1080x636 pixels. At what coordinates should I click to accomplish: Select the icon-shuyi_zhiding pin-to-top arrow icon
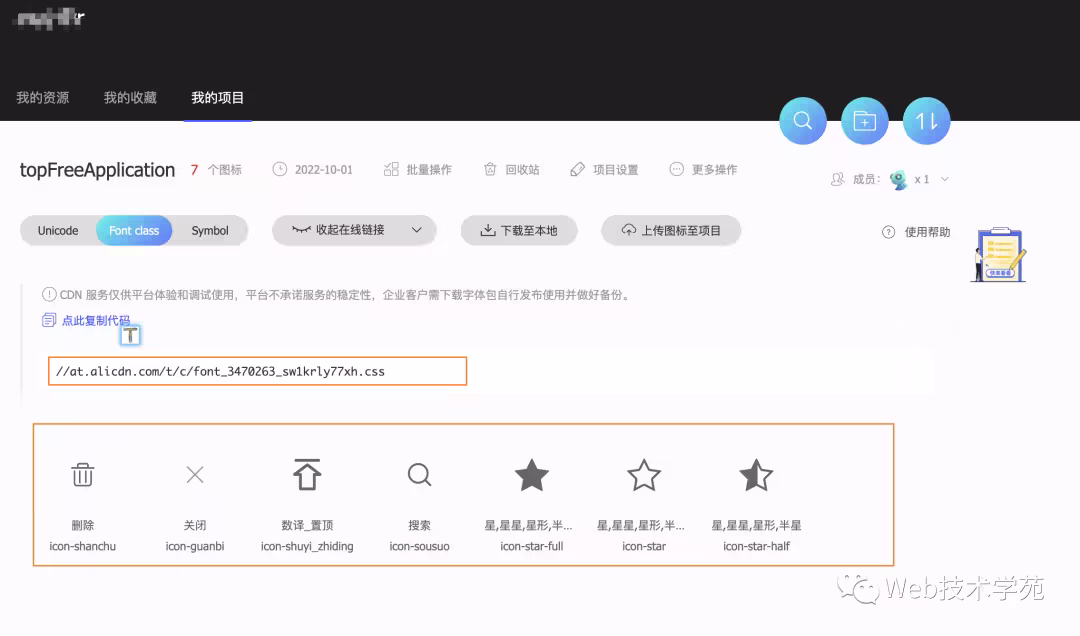pyautogui.click(x=307, y=475)
